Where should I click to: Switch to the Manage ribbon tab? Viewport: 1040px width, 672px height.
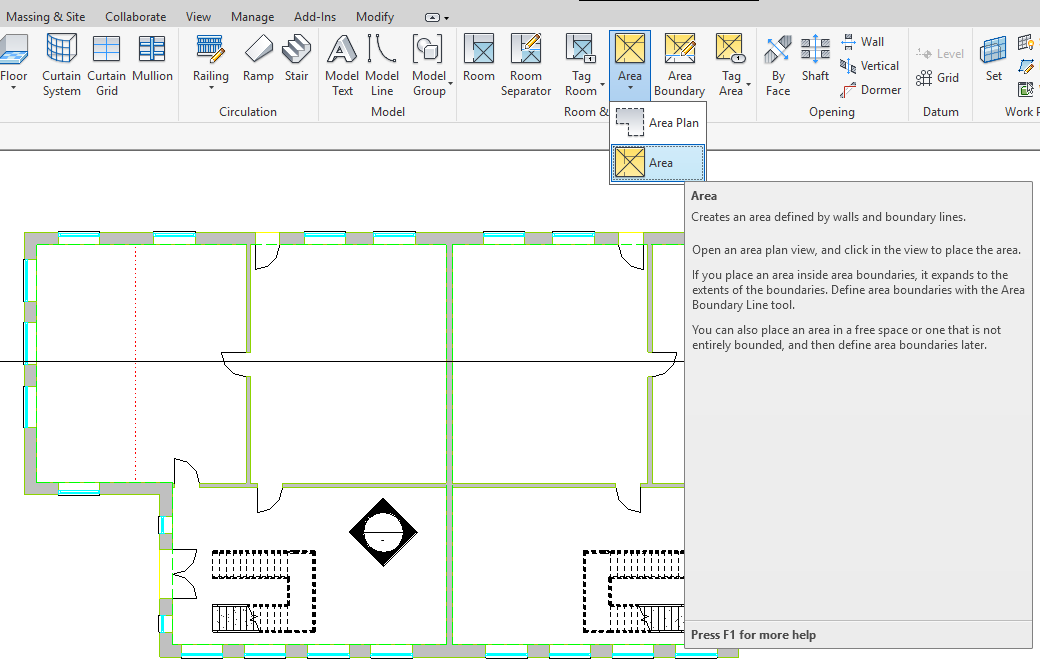[x=252, y=16]
